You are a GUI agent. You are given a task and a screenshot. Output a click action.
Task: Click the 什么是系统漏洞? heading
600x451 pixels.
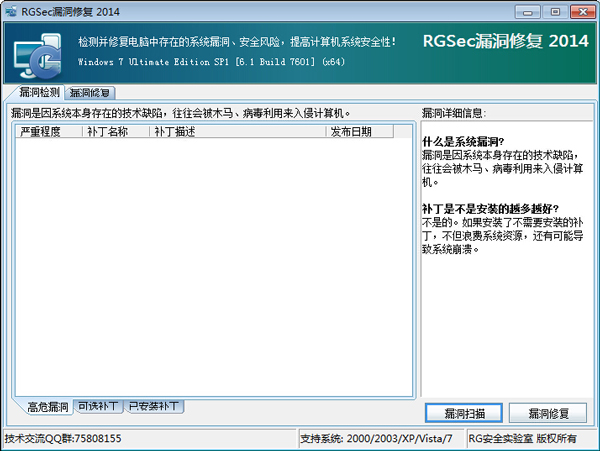click(x=463, y=142)
